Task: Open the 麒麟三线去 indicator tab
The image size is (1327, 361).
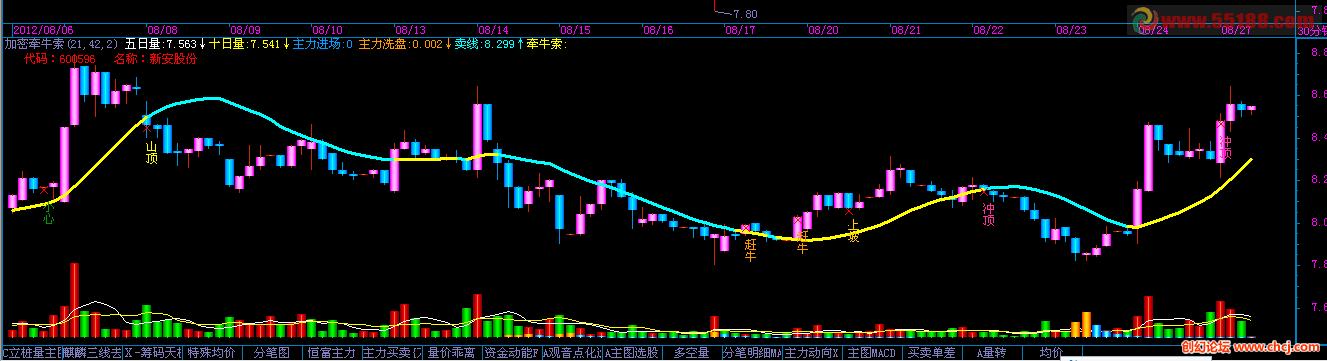Action: coord(93,353)
